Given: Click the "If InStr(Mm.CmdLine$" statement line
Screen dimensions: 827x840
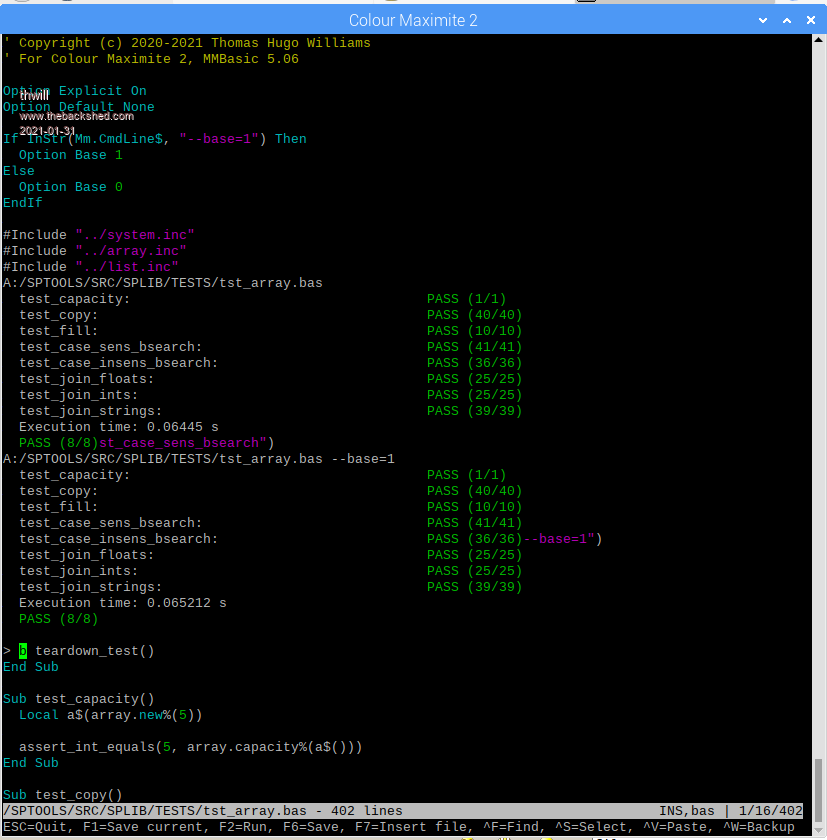Looking at the screenshot, I should pos(155,139).
